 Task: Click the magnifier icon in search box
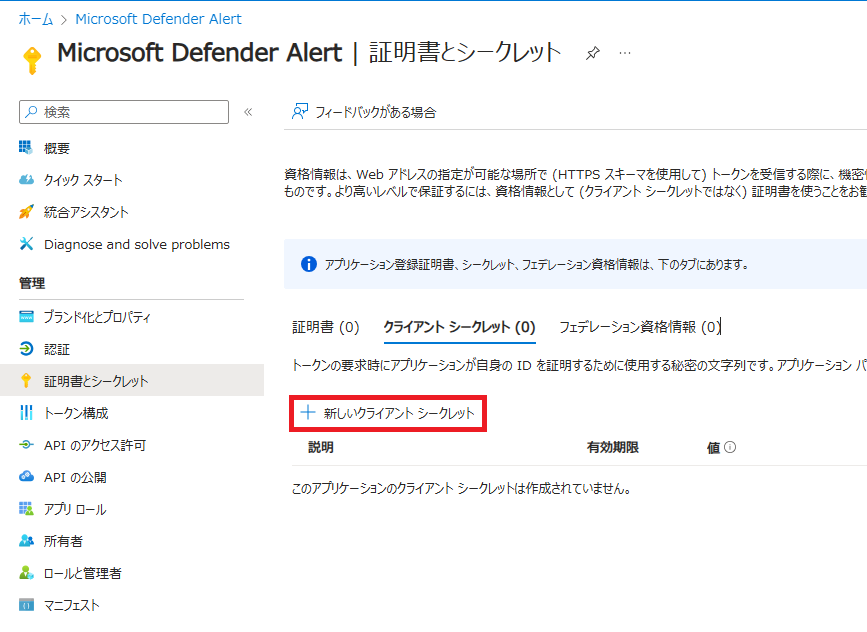(32, 112)
